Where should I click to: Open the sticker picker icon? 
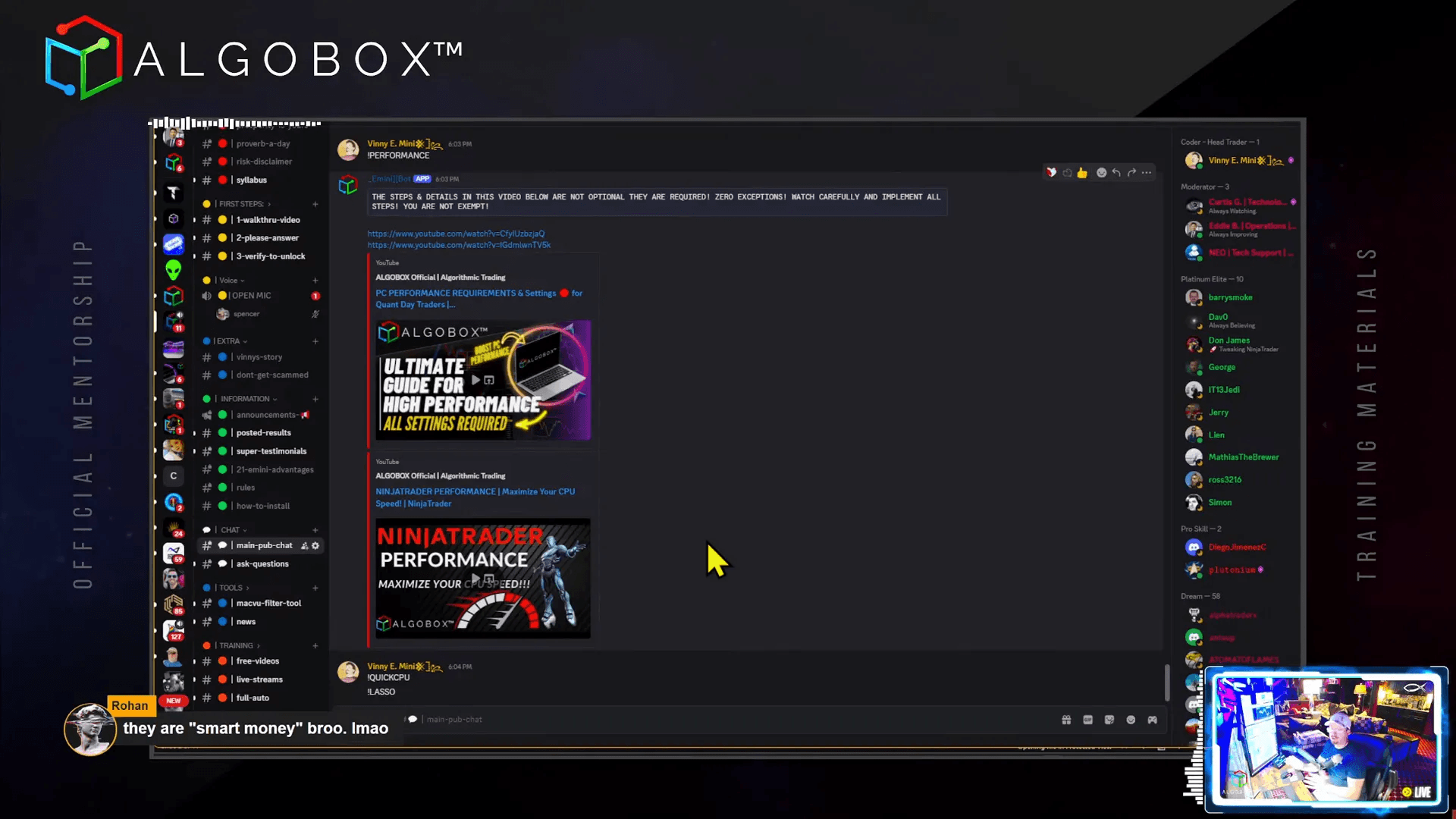pos(1109,720)
